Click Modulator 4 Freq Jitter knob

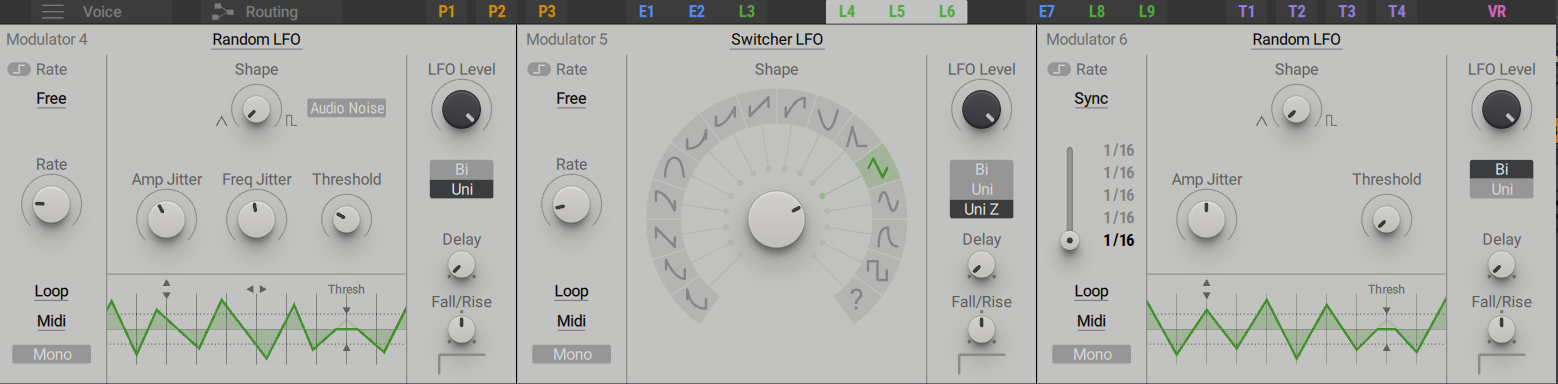(257, 219)
